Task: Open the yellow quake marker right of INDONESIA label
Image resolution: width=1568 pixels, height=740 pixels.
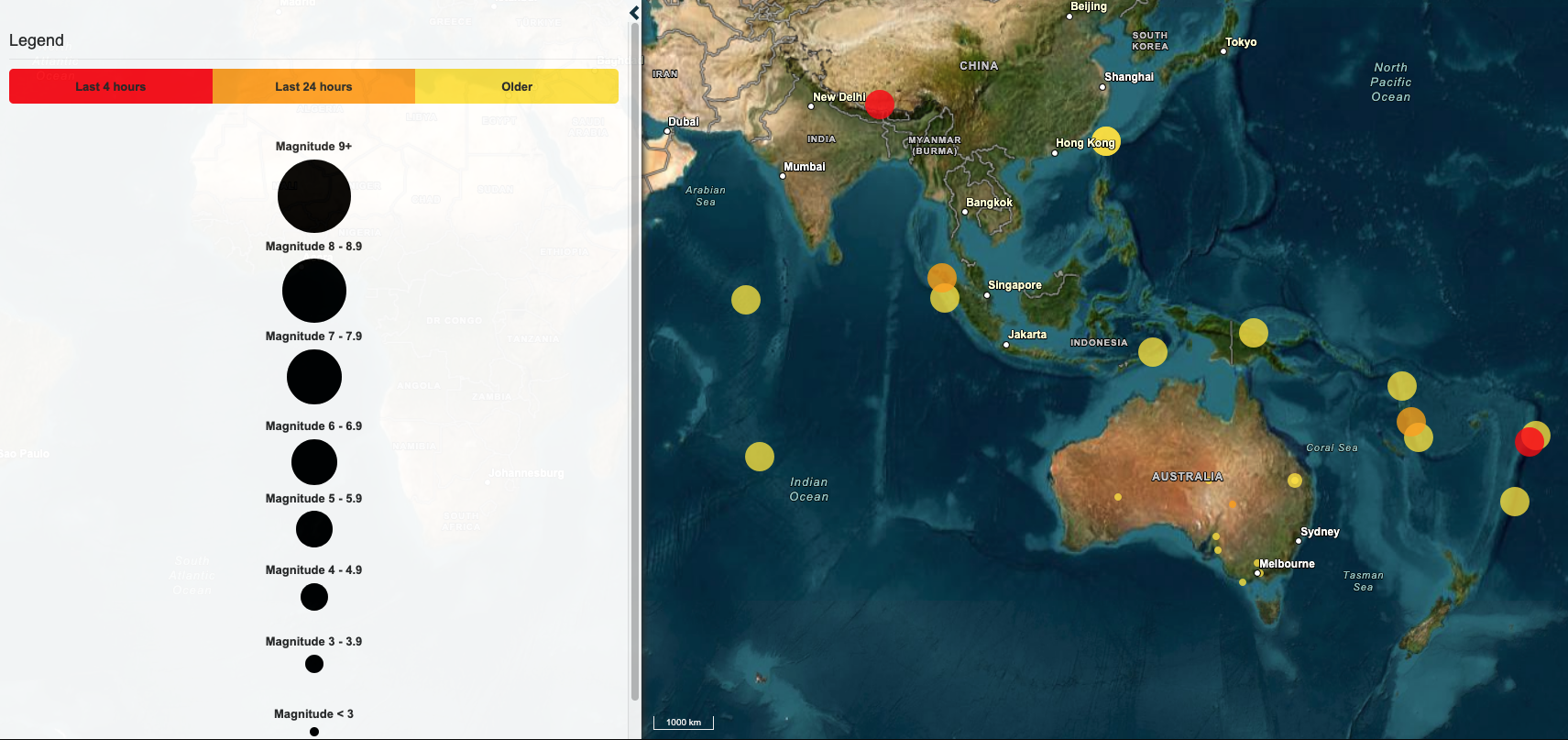Action: click(x=1153, y=352)
